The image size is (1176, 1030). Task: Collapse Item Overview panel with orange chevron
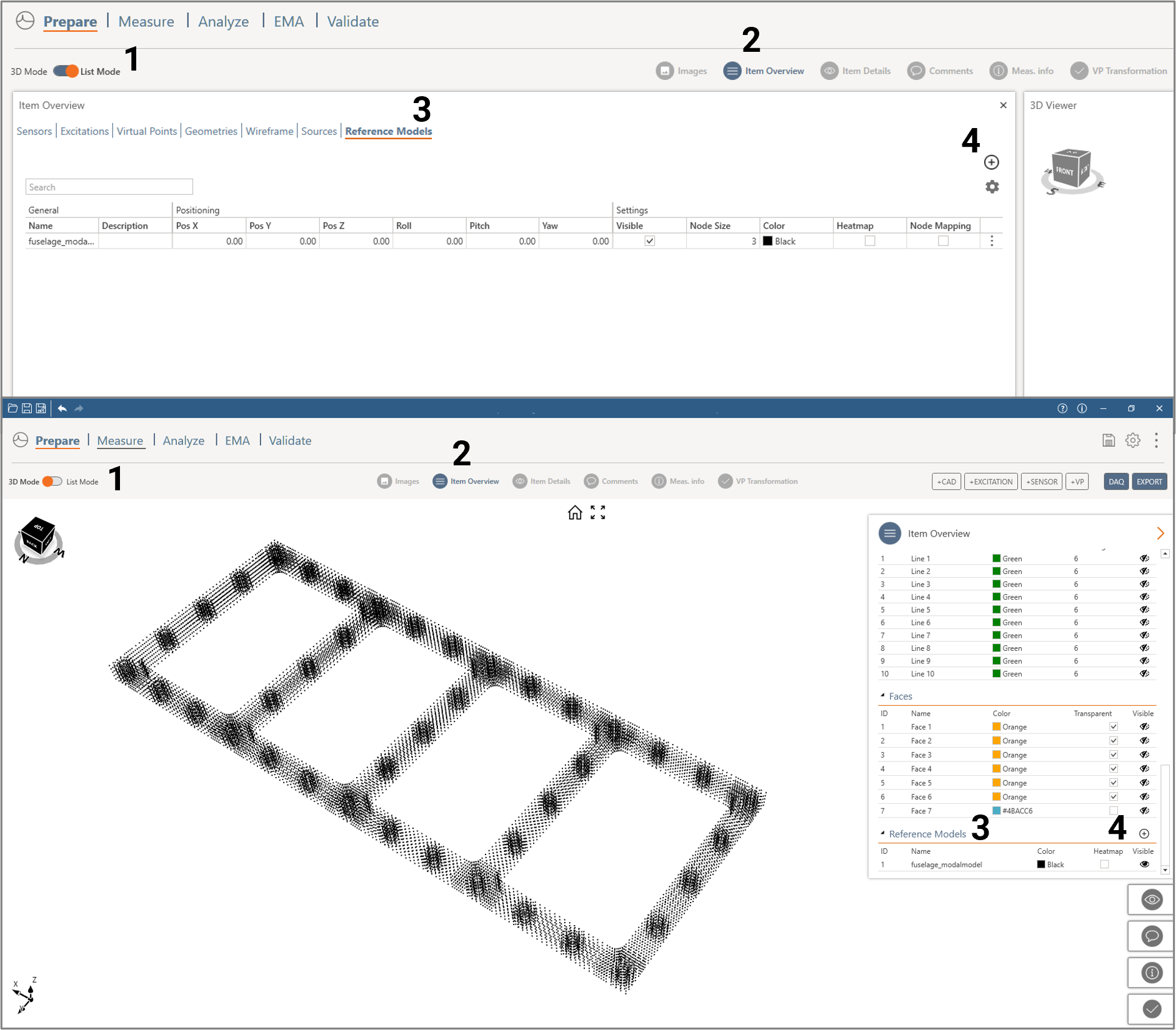[1160, 533]
